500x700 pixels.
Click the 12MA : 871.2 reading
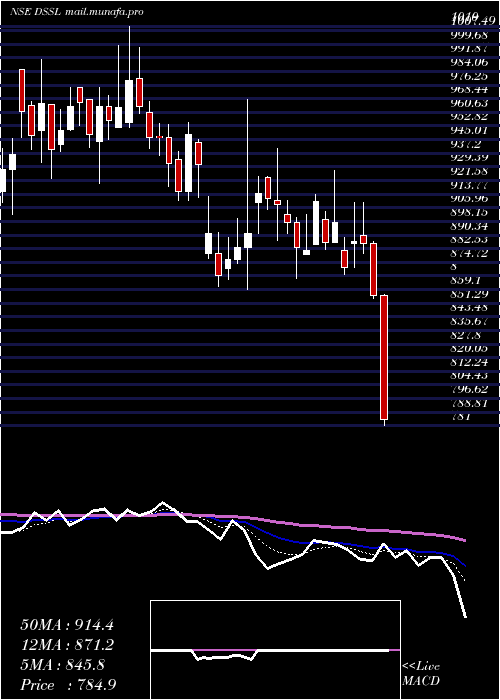[x=67, y=645]
